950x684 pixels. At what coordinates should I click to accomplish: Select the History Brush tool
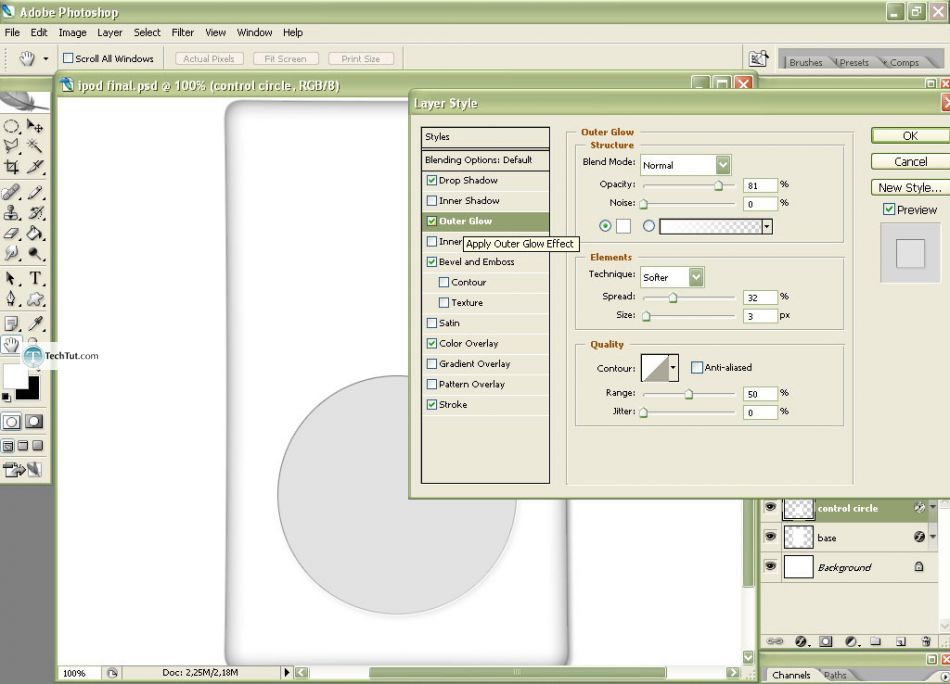point(35,213)
